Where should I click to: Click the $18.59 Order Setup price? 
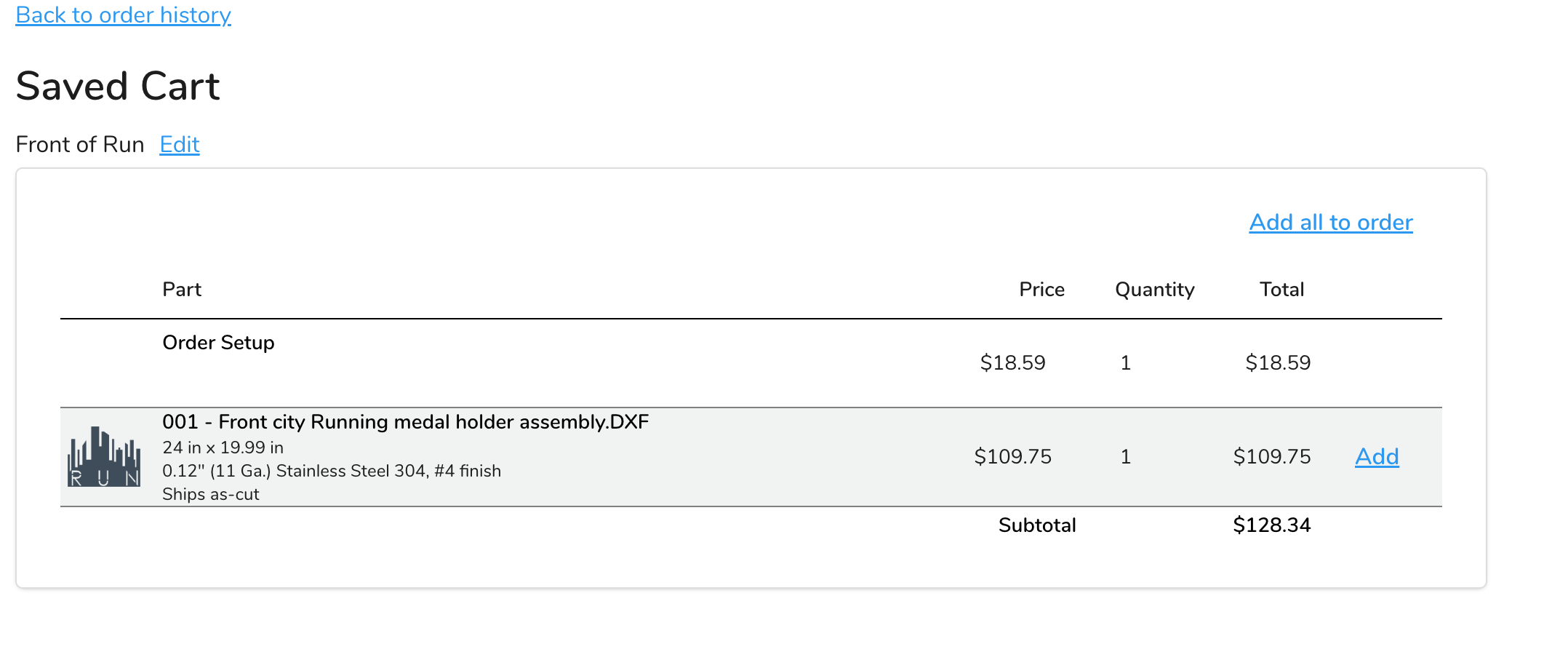tap(1012, 362)
